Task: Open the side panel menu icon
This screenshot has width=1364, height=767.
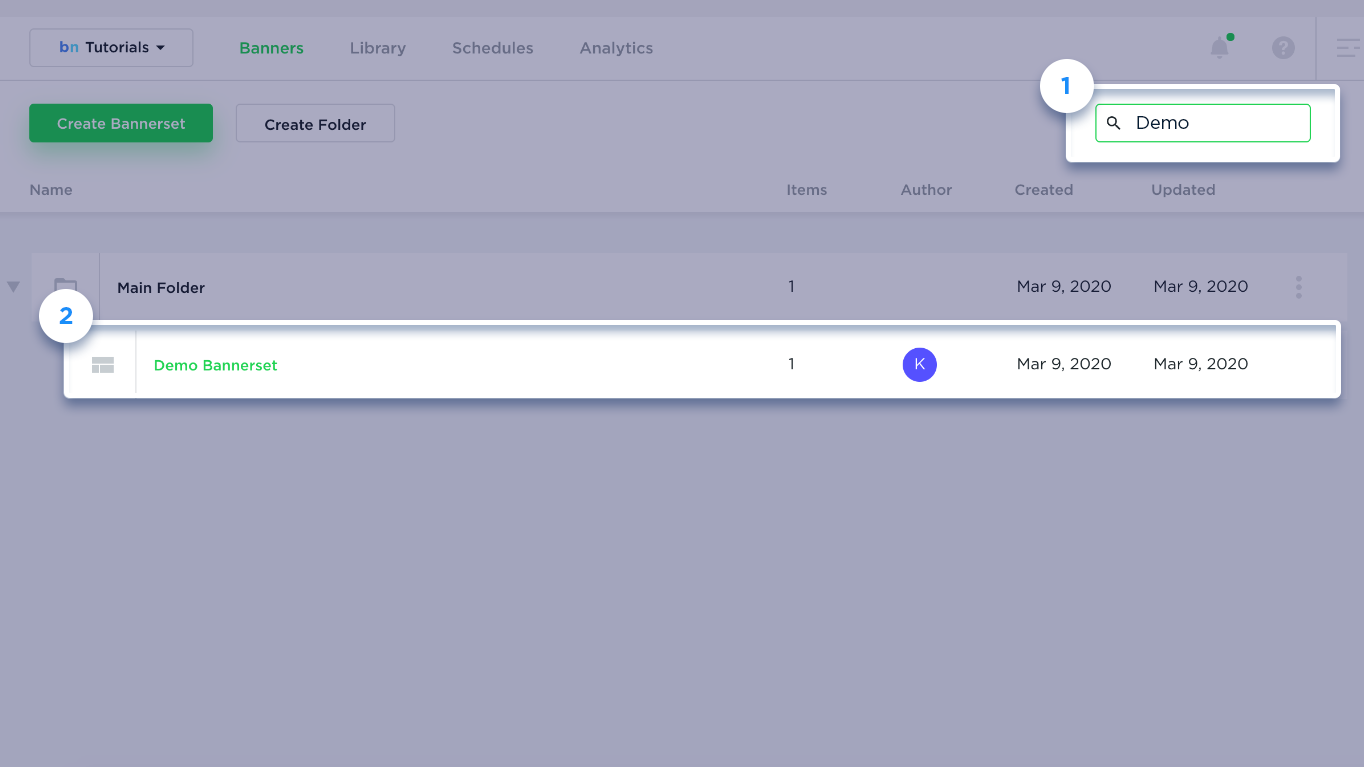Action: [x=1348, y=48]
